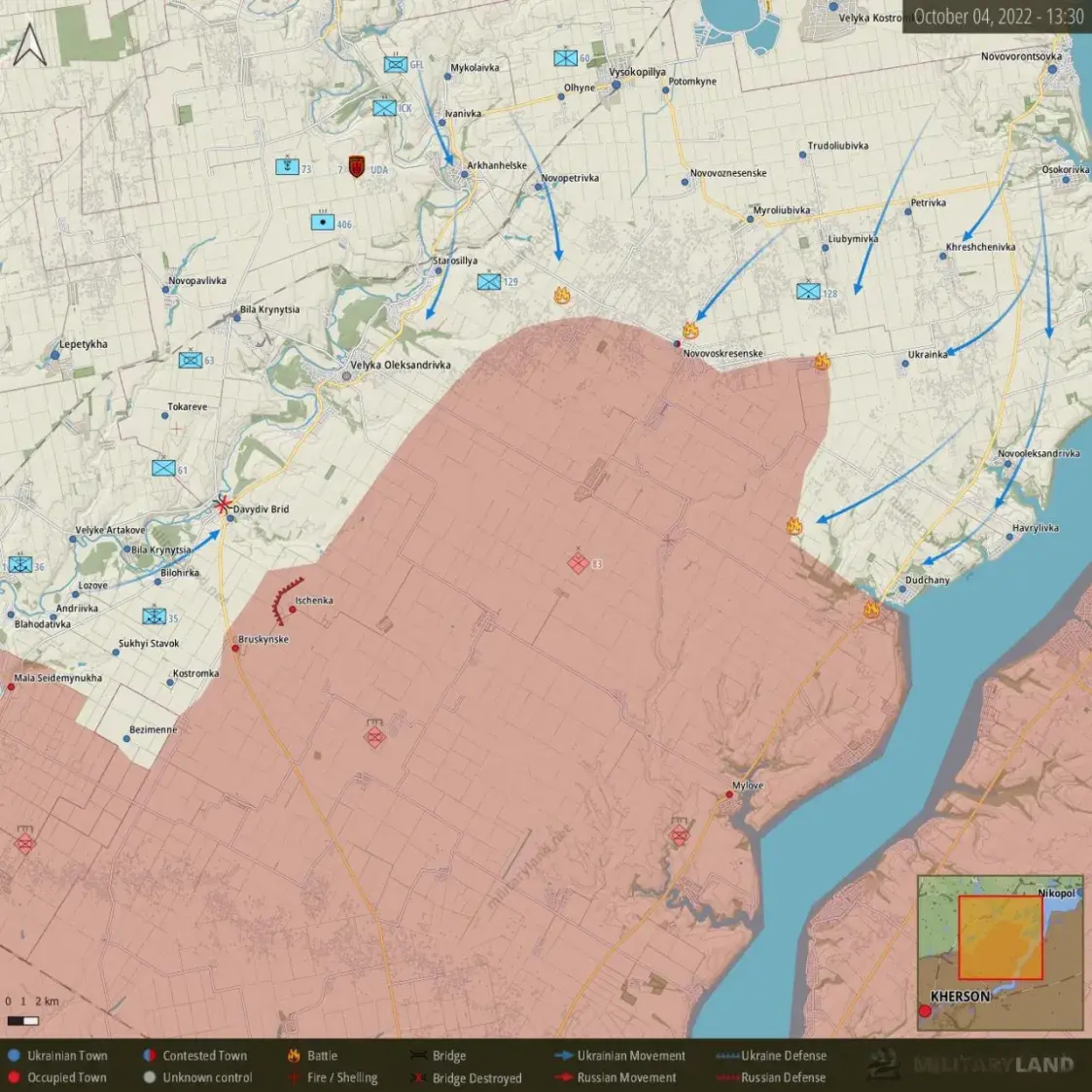Click the Russian 83 unit marker

pyautogui.click(x=578, y=563)
